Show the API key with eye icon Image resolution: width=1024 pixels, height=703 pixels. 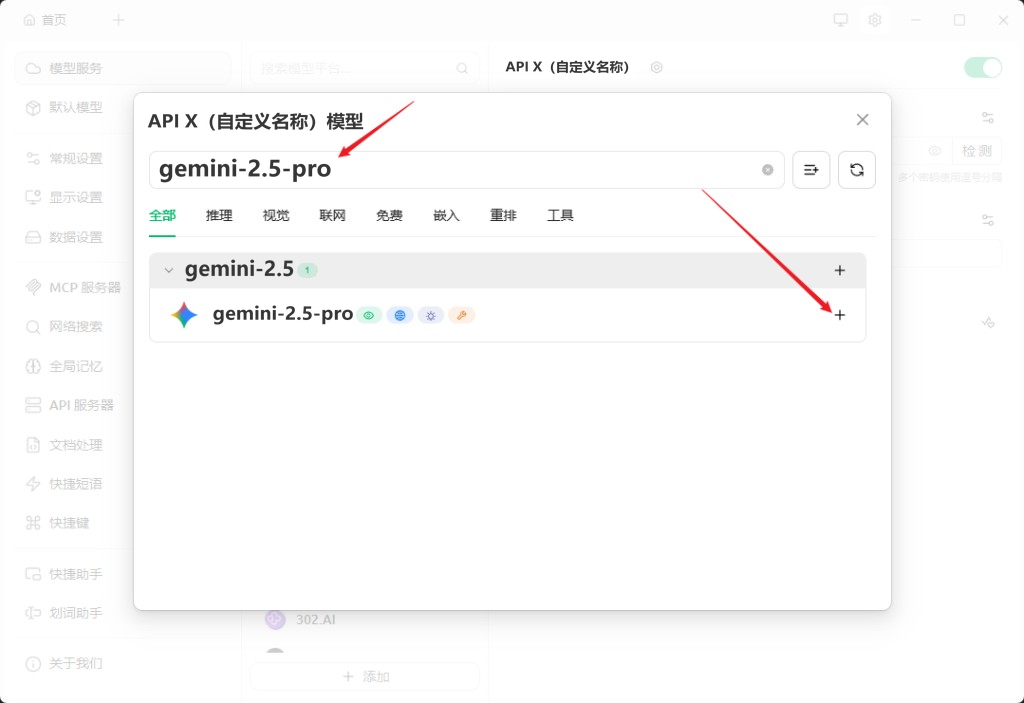(x=935, y=151)
